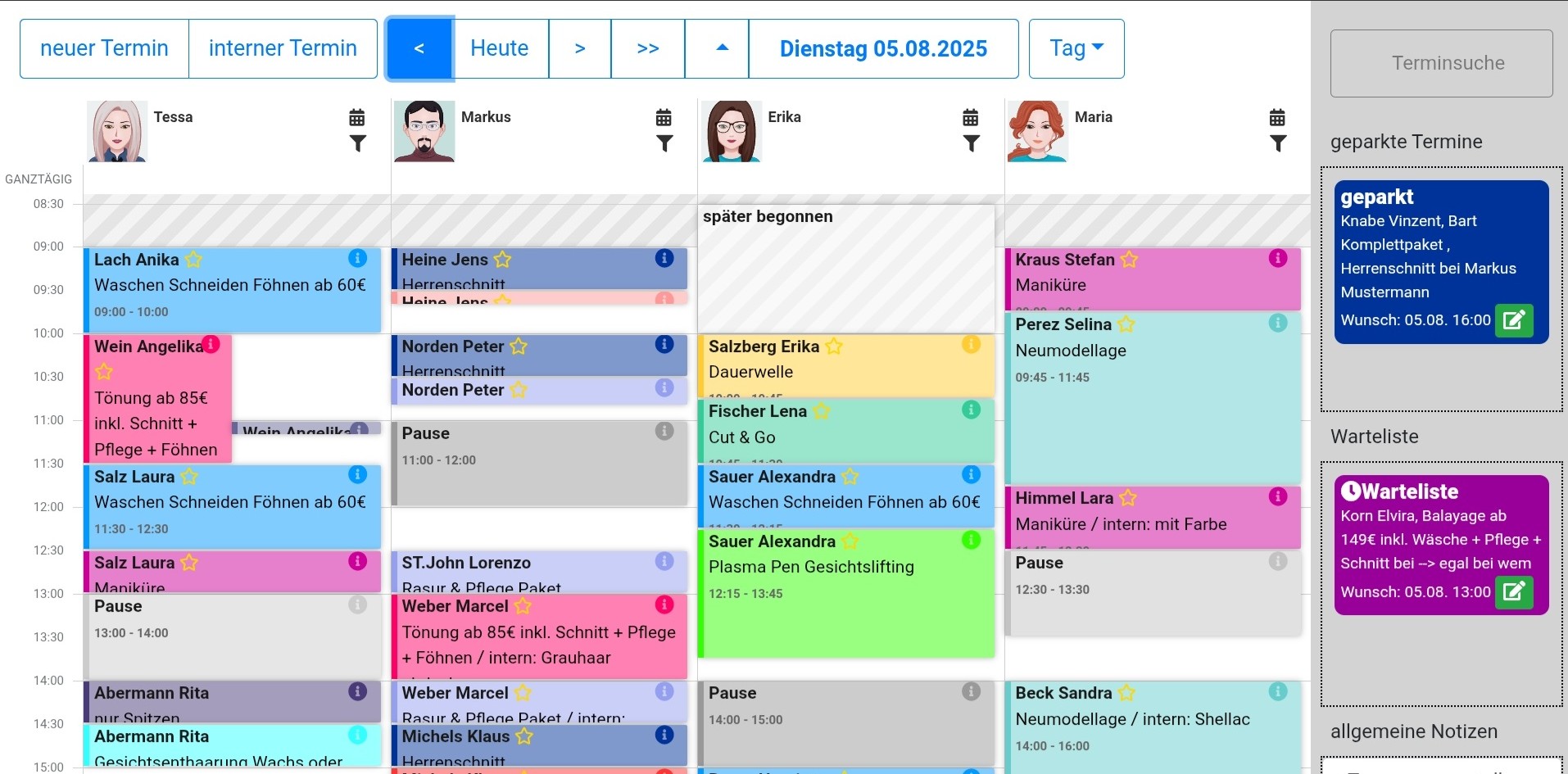Jump forward with the >> button
Image resolution: width=1568 pixels, height=774 pixels.
tap(647, 48)
